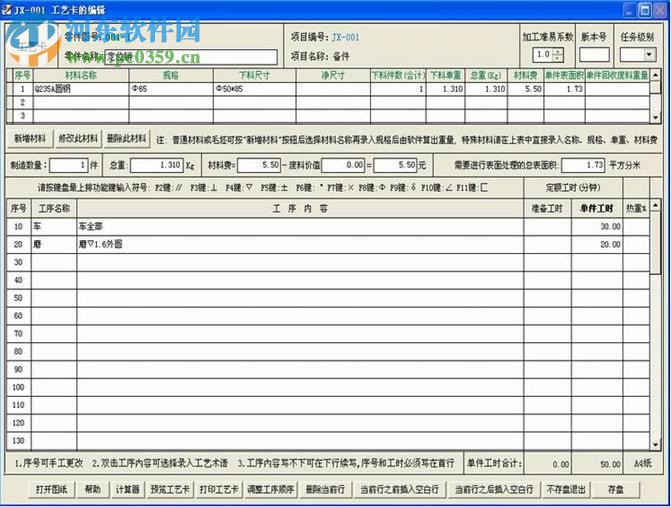Select material cell Q235A圆钢

pyautogui.click(x=81, y=89)
